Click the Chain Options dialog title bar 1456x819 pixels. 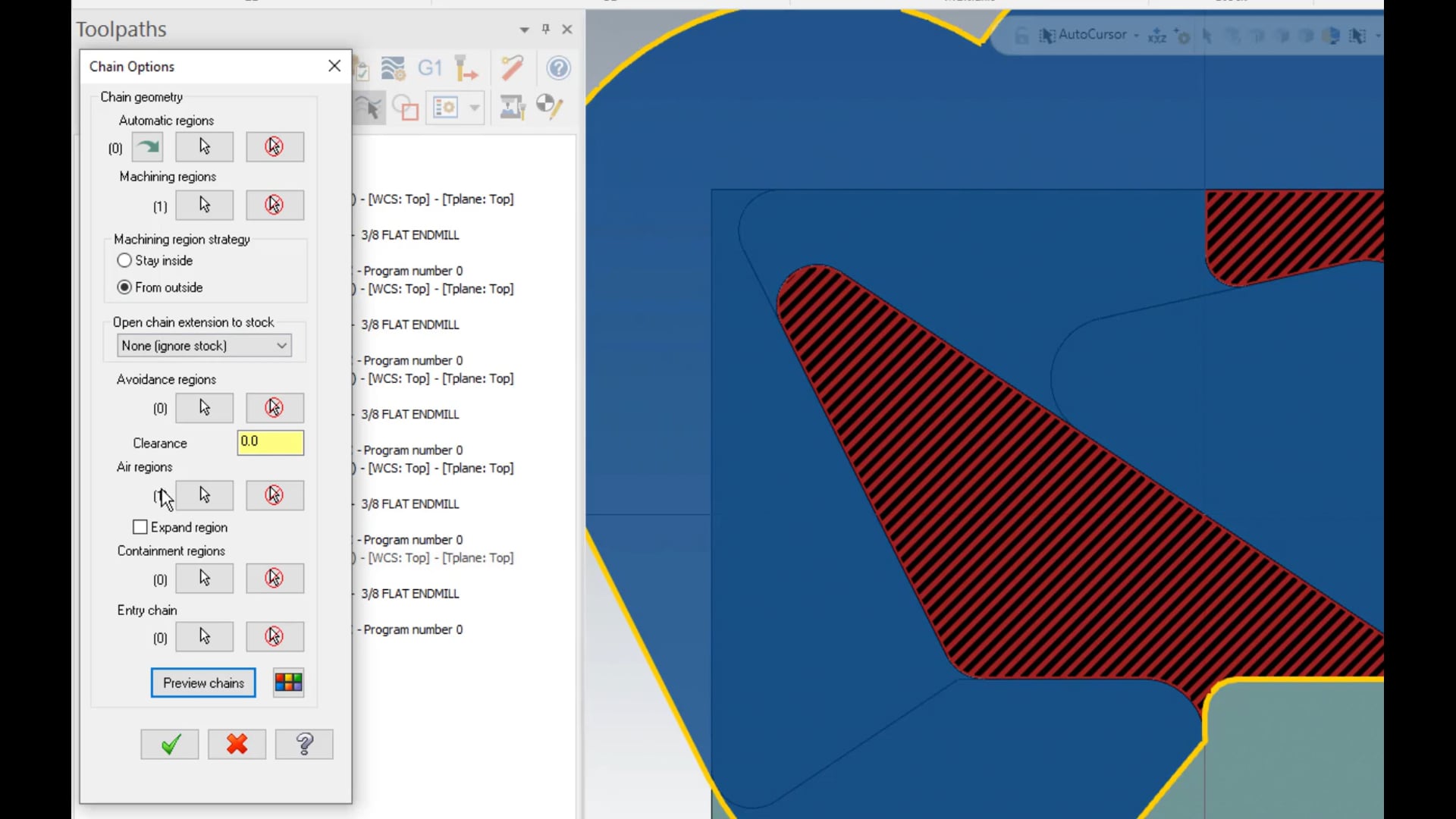[213, 66]
